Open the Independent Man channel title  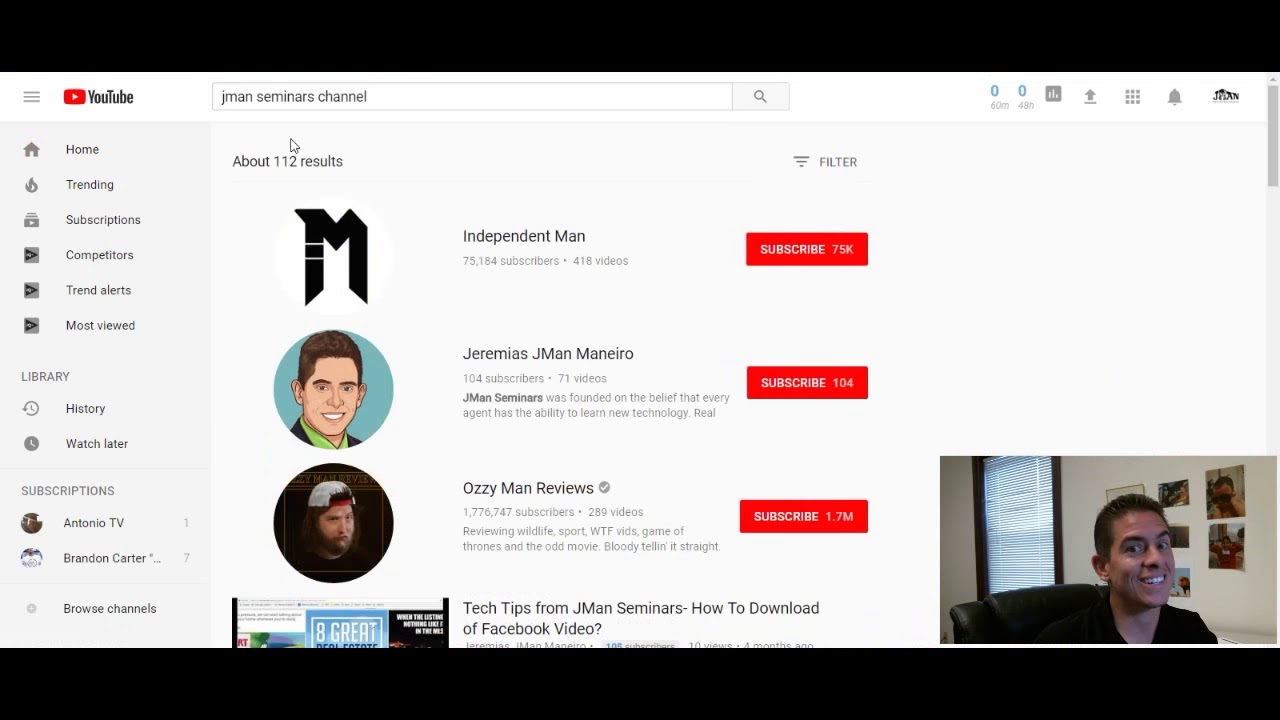point(524,236)
